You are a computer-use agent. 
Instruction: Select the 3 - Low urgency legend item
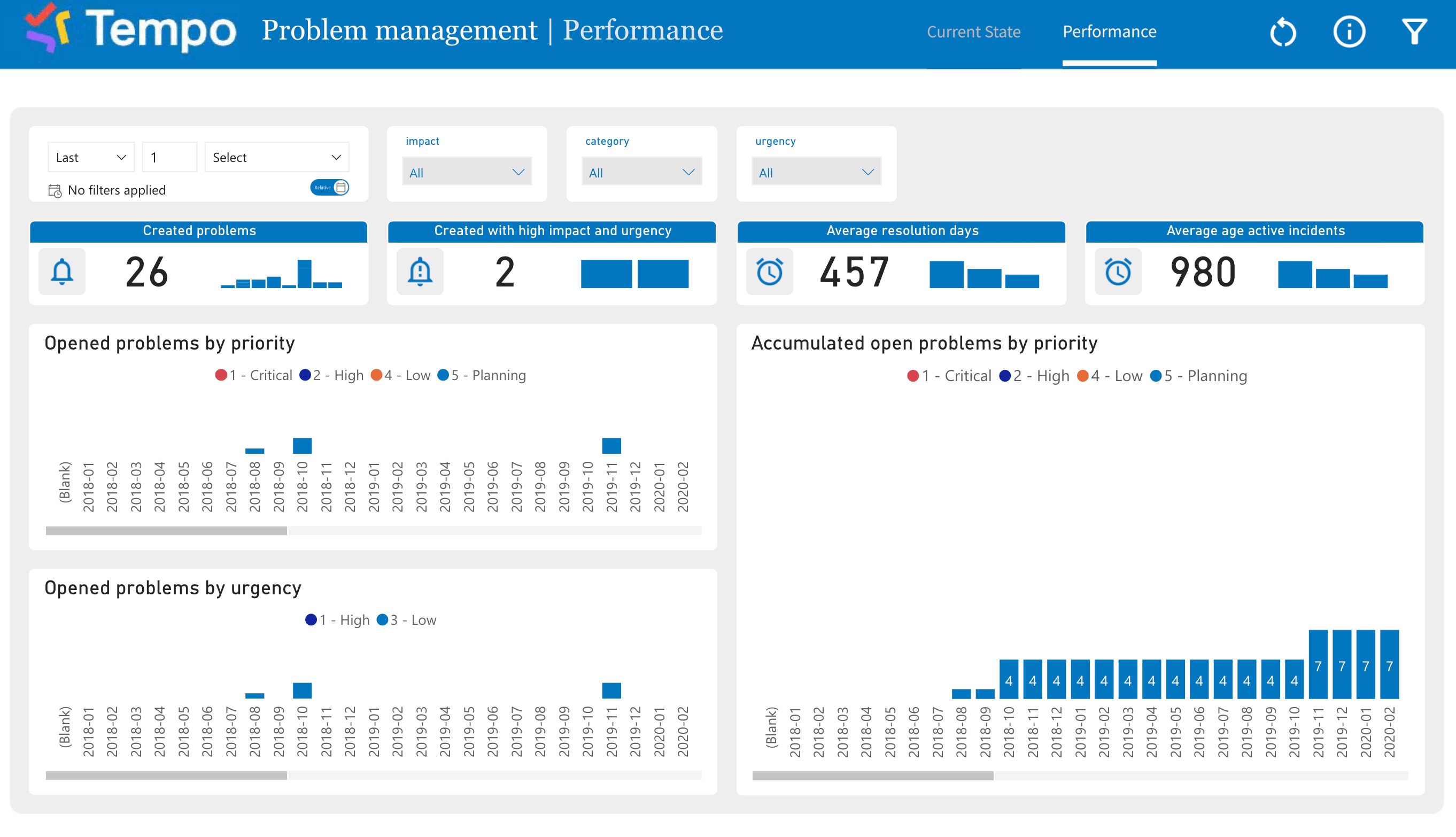coord(406,619)
